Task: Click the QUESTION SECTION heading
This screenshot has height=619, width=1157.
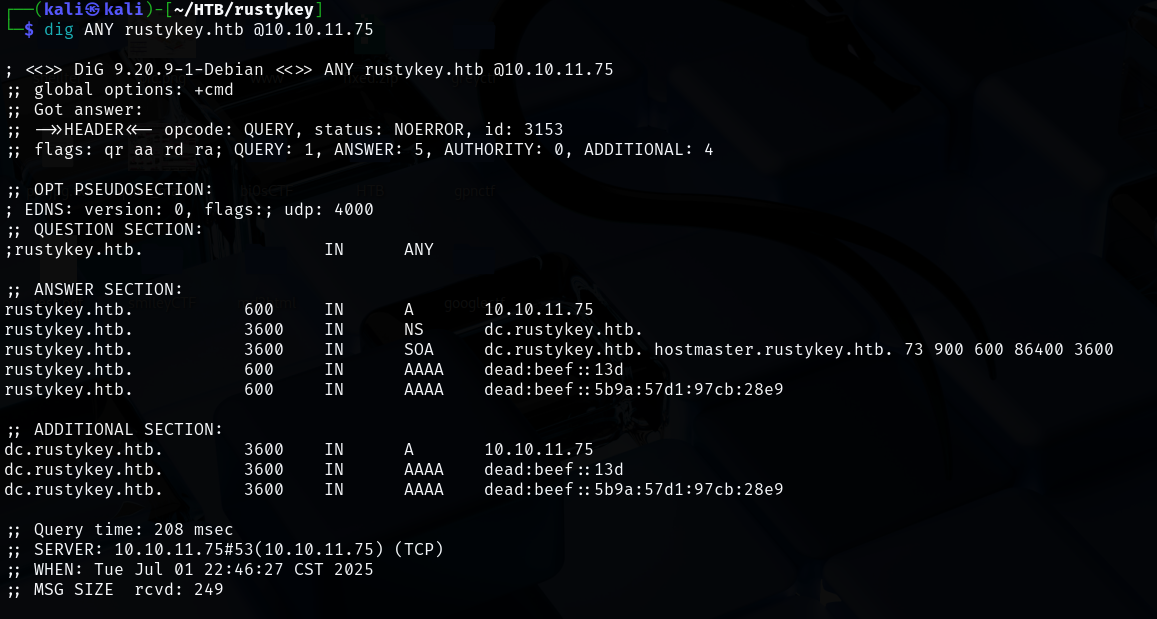Action: click(x=118, y=230)
